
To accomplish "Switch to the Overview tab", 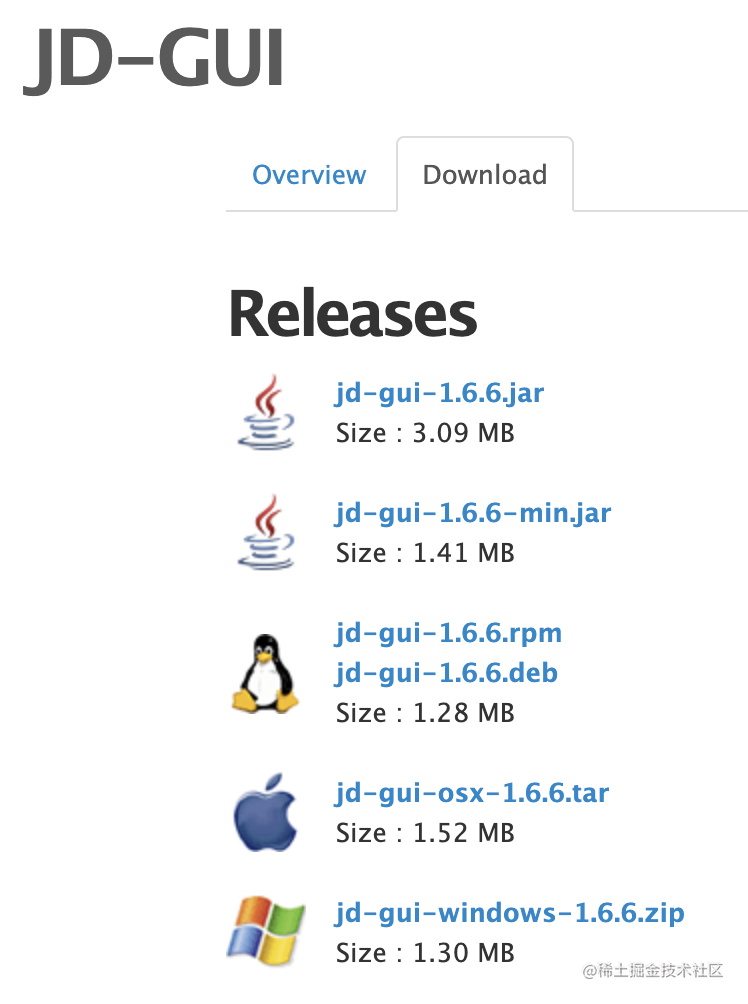I will coord(309,175).
